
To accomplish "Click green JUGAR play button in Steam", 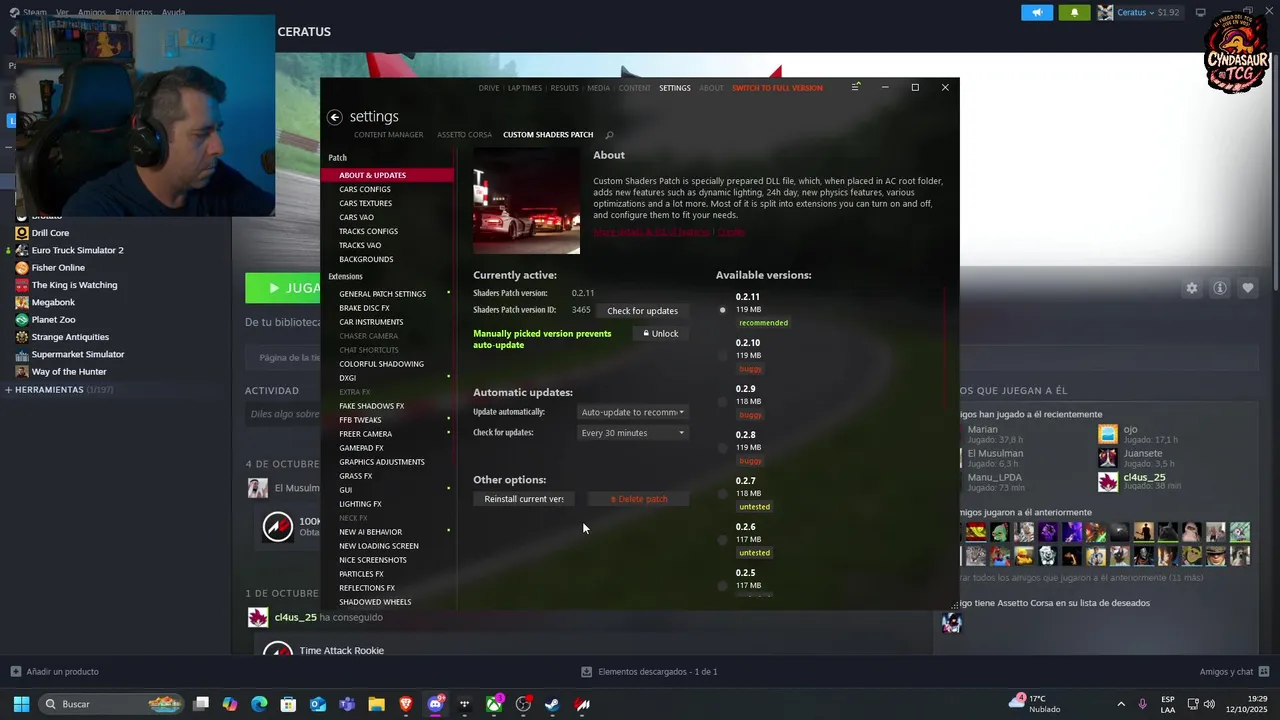I will coord(283,288).
